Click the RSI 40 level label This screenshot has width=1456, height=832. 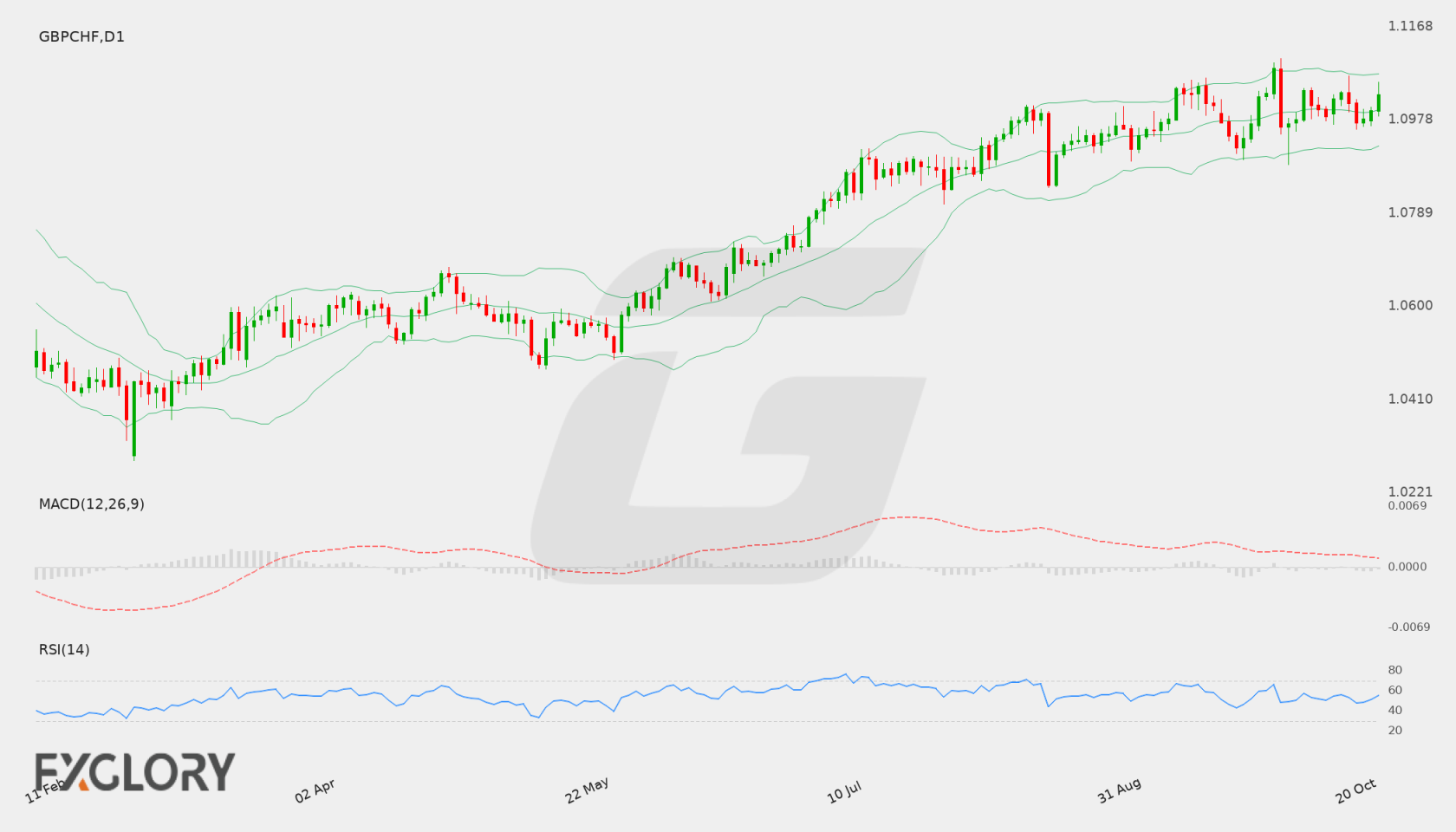(x=1395, y=710)
